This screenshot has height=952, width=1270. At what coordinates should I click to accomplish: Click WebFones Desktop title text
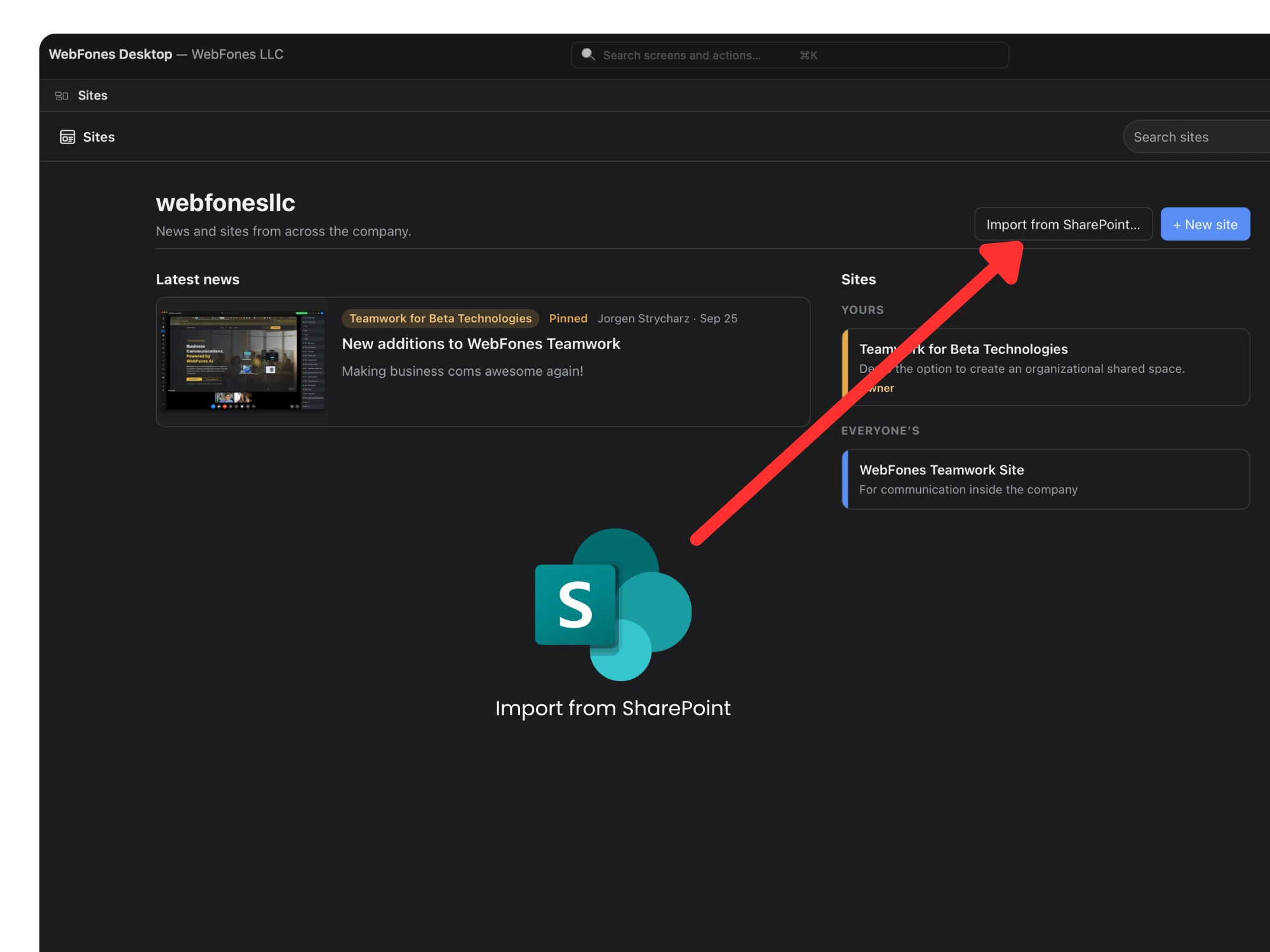[110, 54]
